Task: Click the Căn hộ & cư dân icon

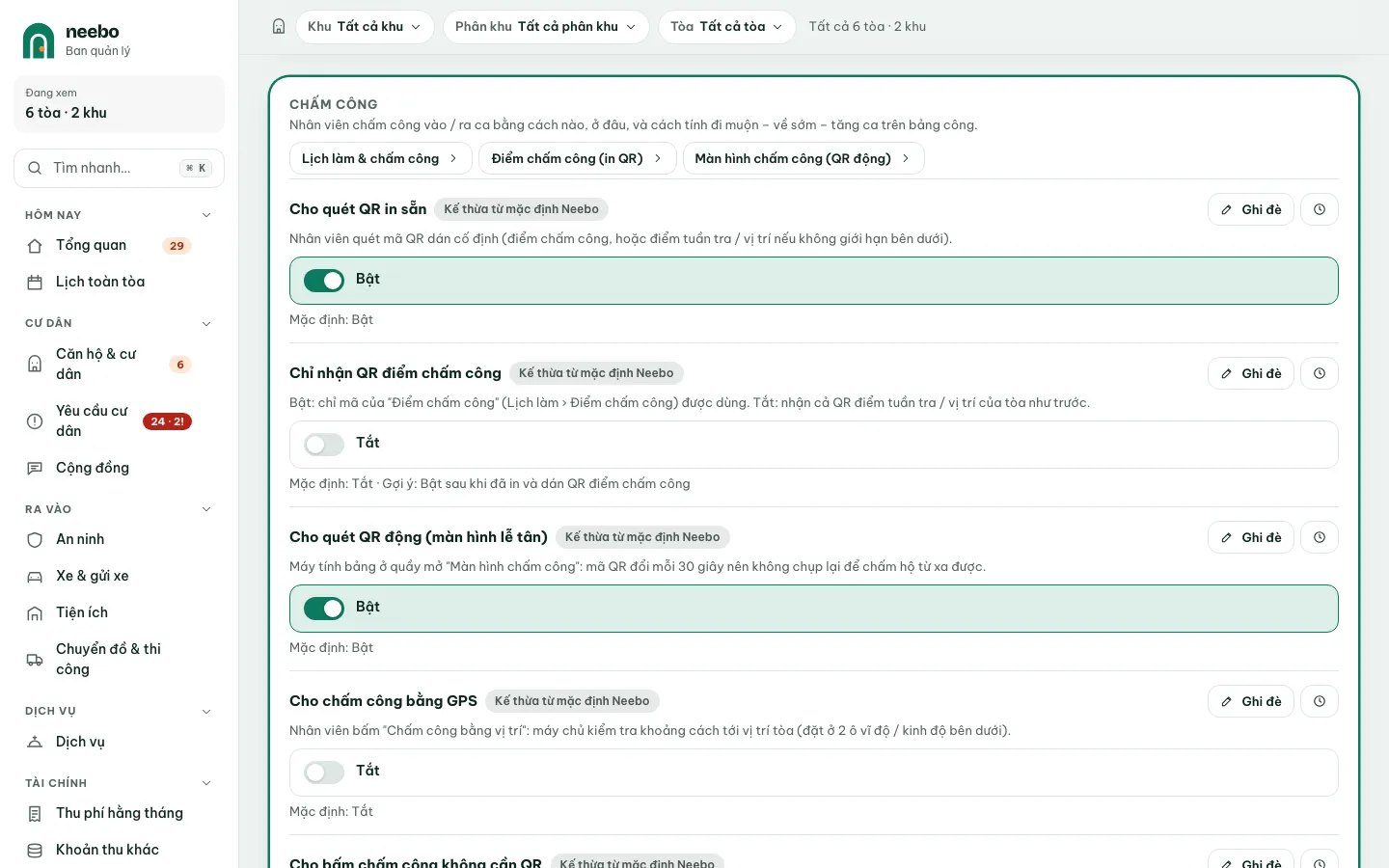Action: 35,365
